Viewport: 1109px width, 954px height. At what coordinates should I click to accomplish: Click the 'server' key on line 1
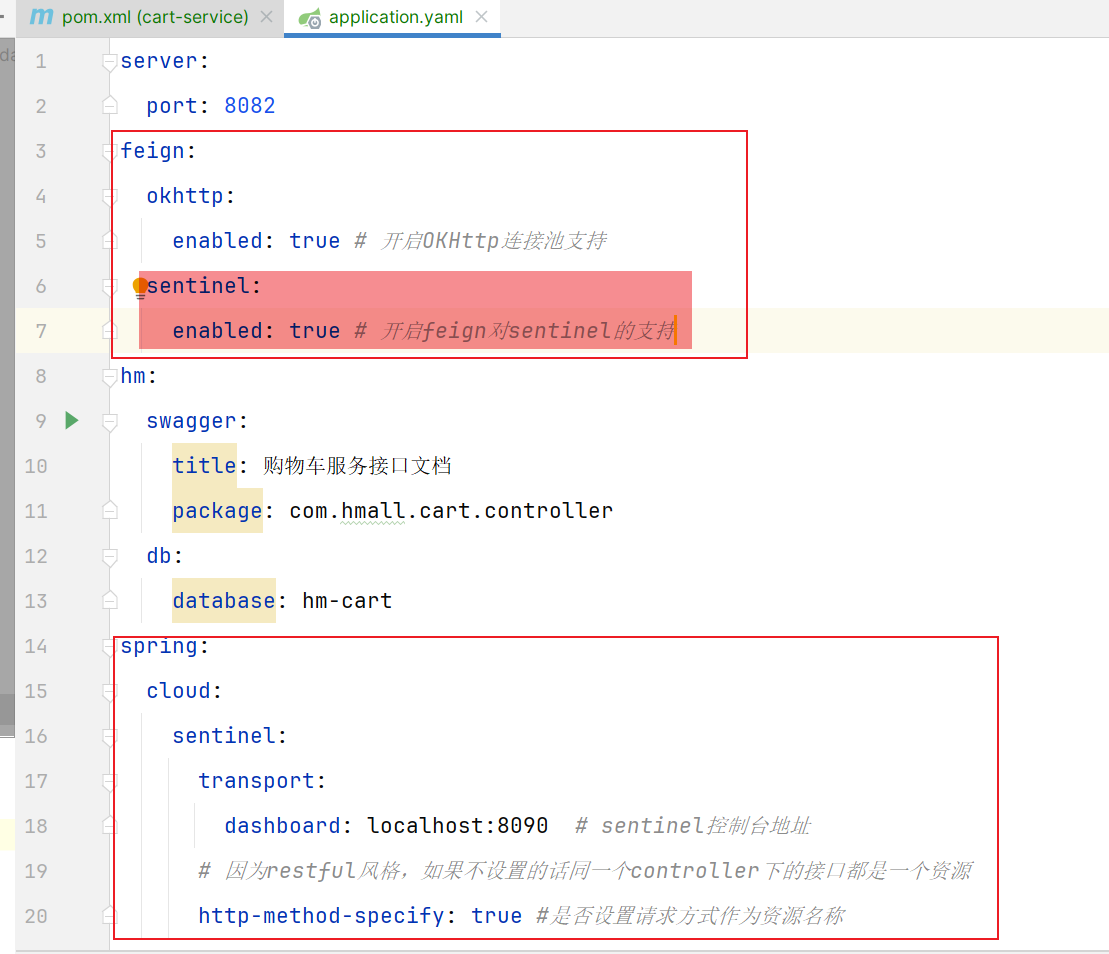click(x=159, y=62)
